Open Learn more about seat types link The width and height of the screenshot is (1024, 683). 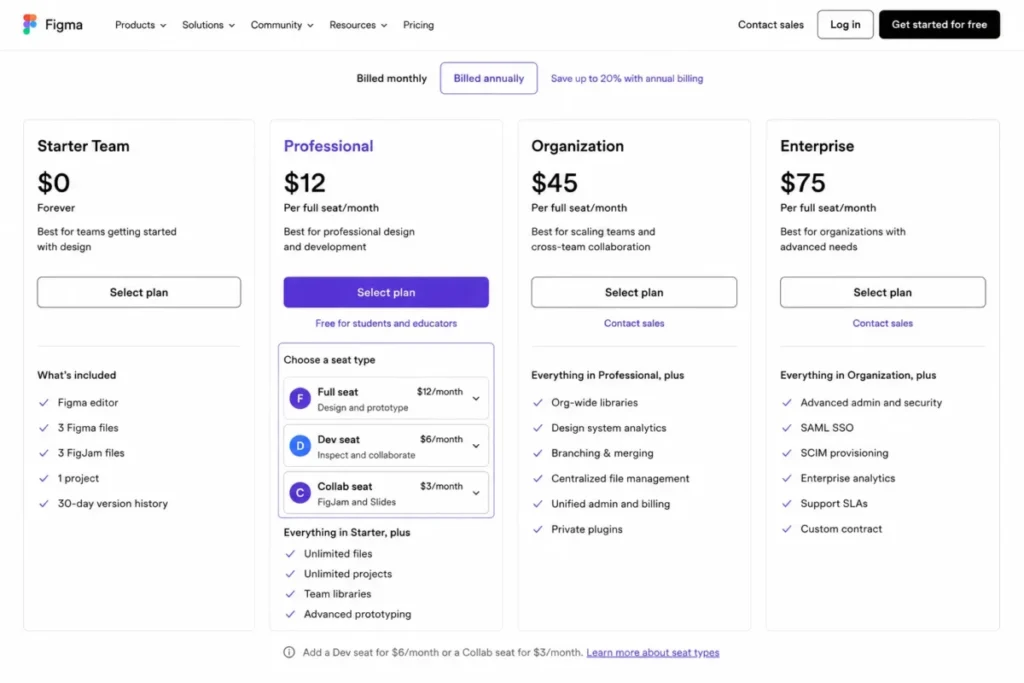tap(652, 652)
